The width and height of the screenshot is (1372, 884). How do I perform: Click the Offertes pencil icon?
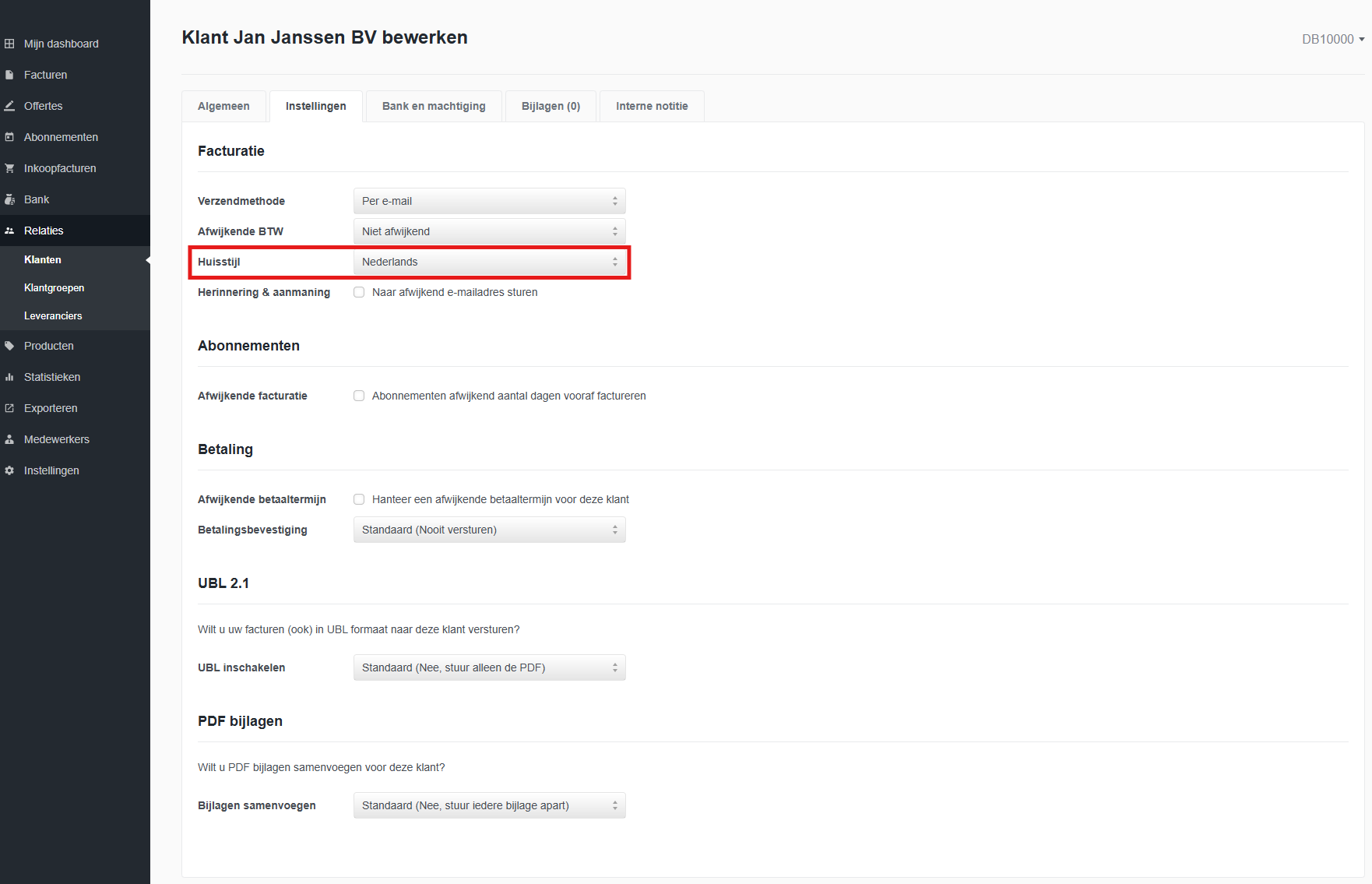click(9, 106)
